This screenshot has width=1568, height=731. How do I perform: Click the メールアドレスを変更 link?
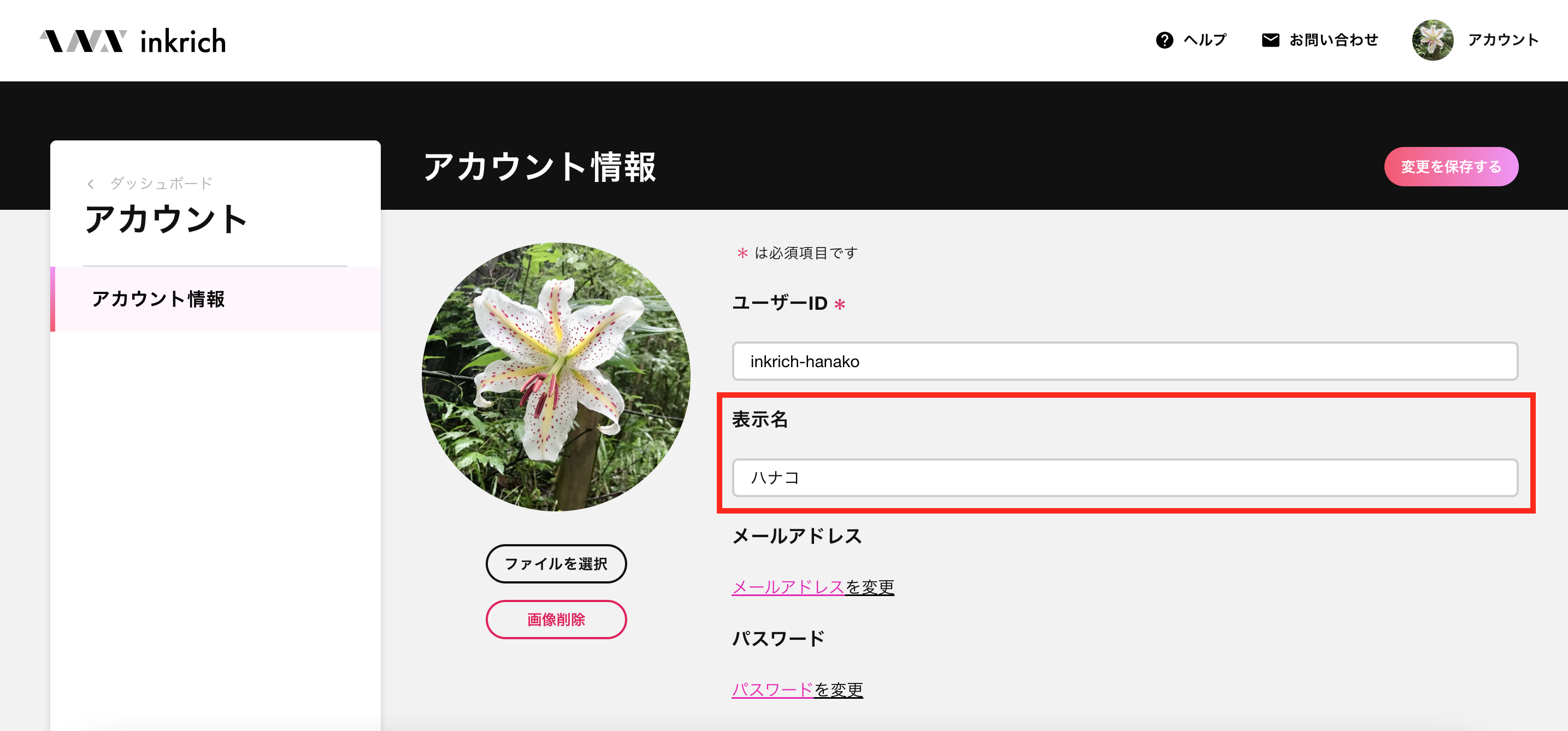pyautogui.click(x=812, y=587)
